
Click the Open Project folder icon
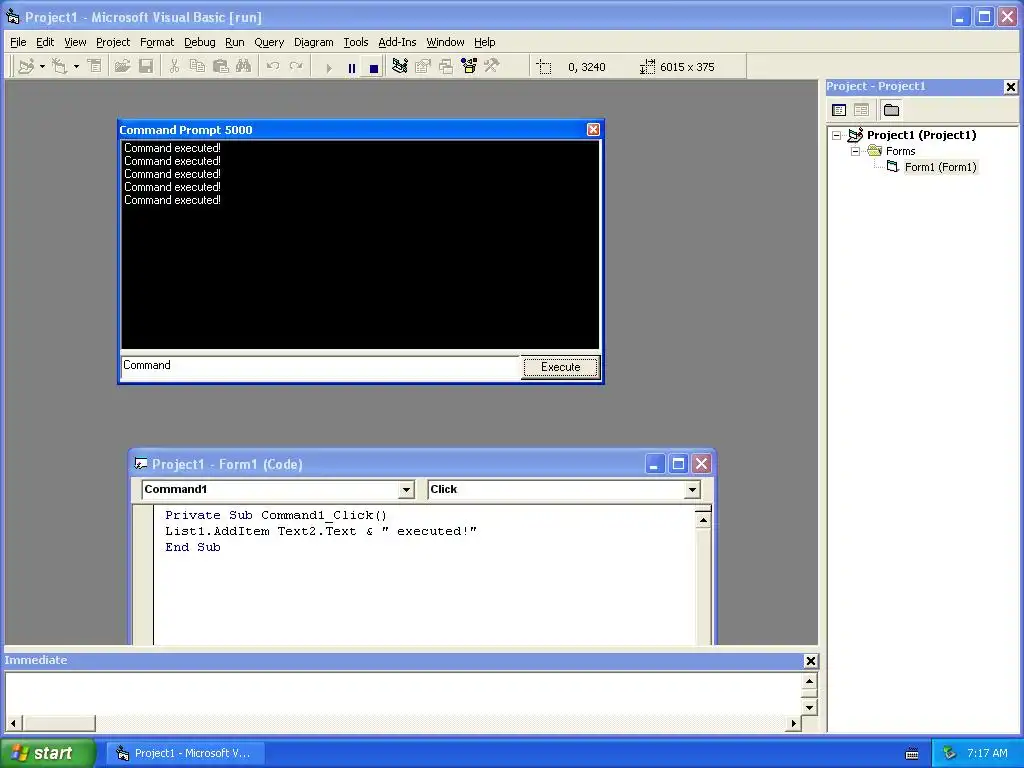(122, 66)
